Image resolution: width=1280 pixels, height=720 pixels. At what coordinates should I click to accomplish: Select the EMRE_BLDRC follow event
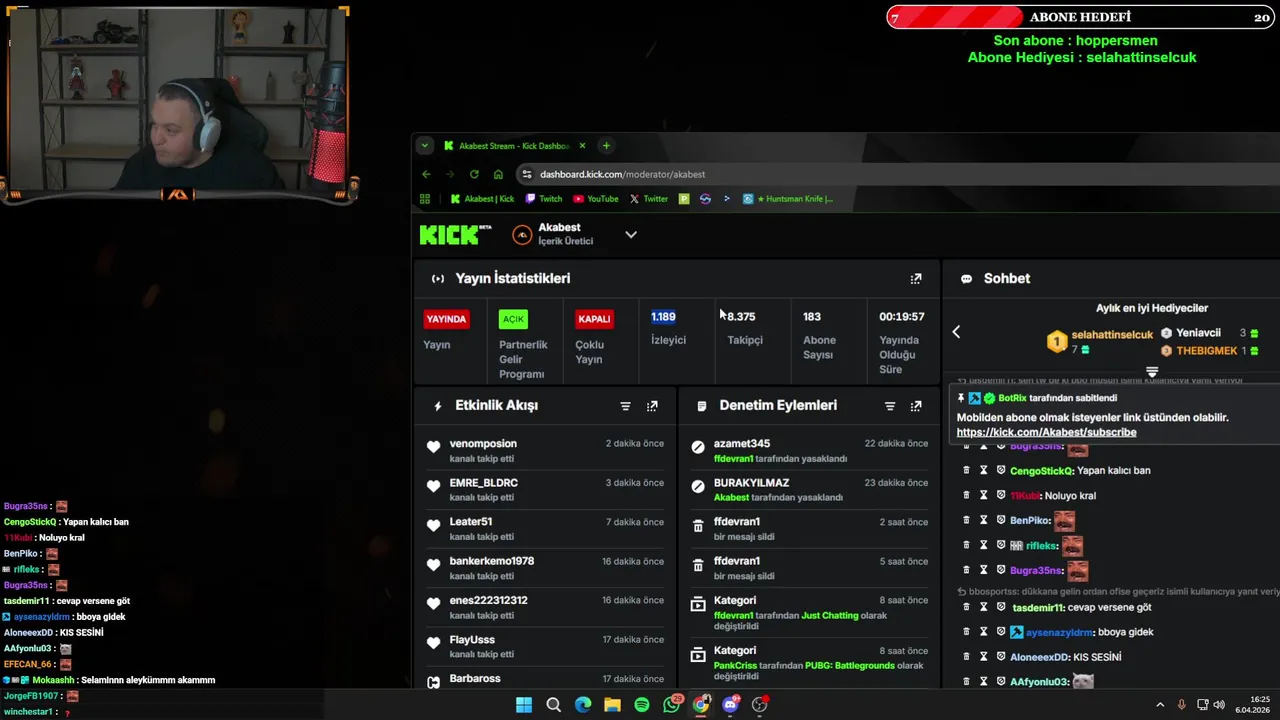point(545,488)
